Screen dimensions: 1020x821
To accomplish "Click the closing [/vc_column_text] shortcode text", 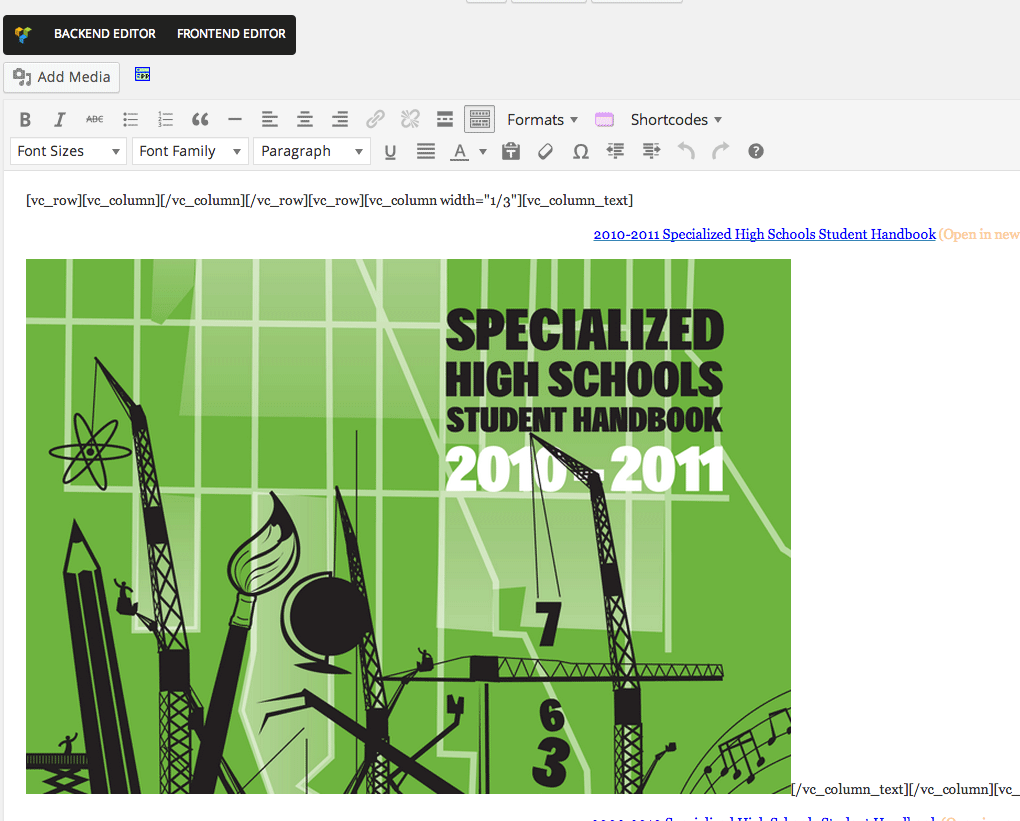I will [850, 789].
